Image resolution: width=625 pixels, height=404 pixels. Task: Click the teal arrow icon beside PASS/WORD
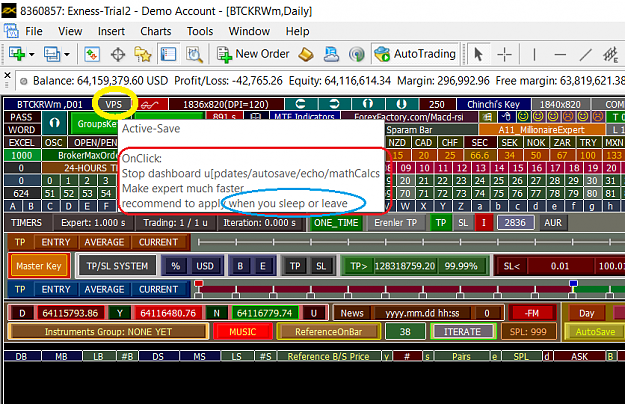tap(55, 123)
